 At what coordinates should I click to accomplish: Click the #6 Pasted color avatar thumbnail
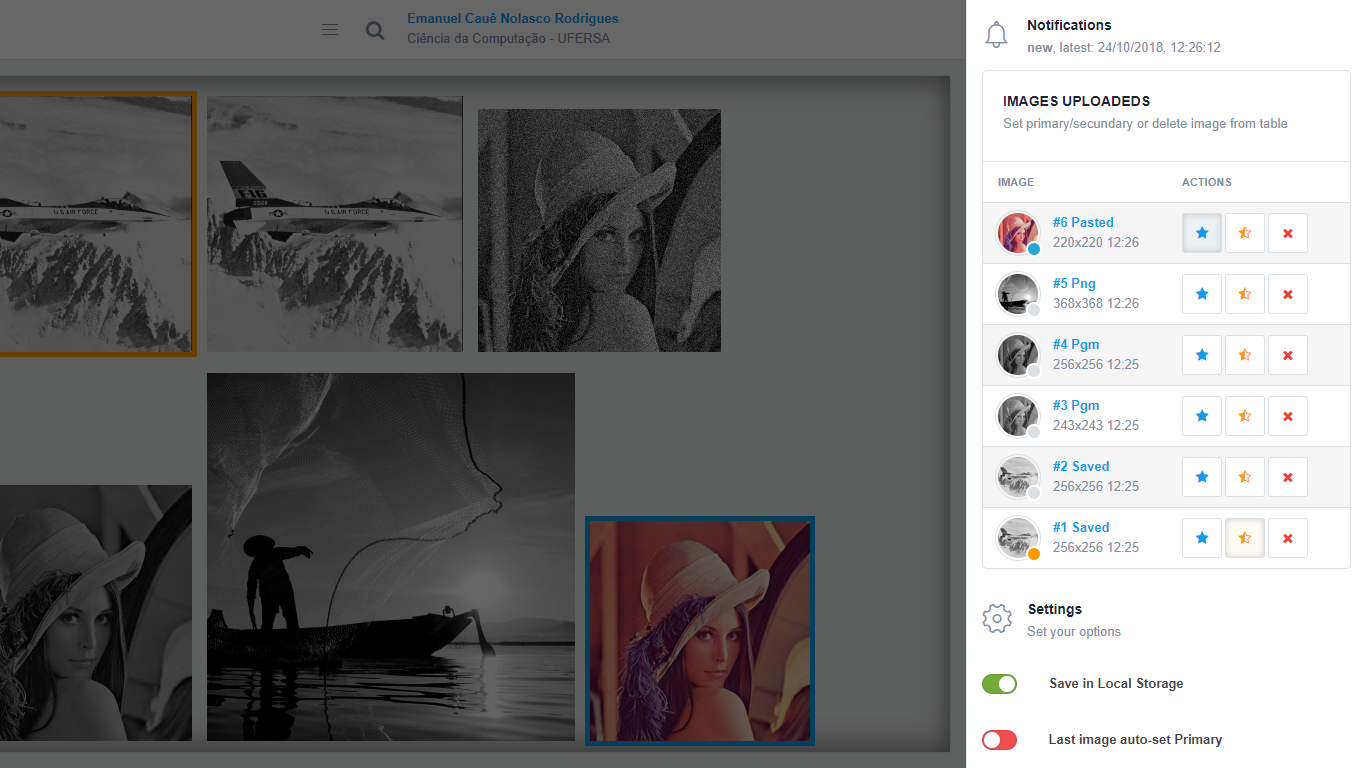1018,233
